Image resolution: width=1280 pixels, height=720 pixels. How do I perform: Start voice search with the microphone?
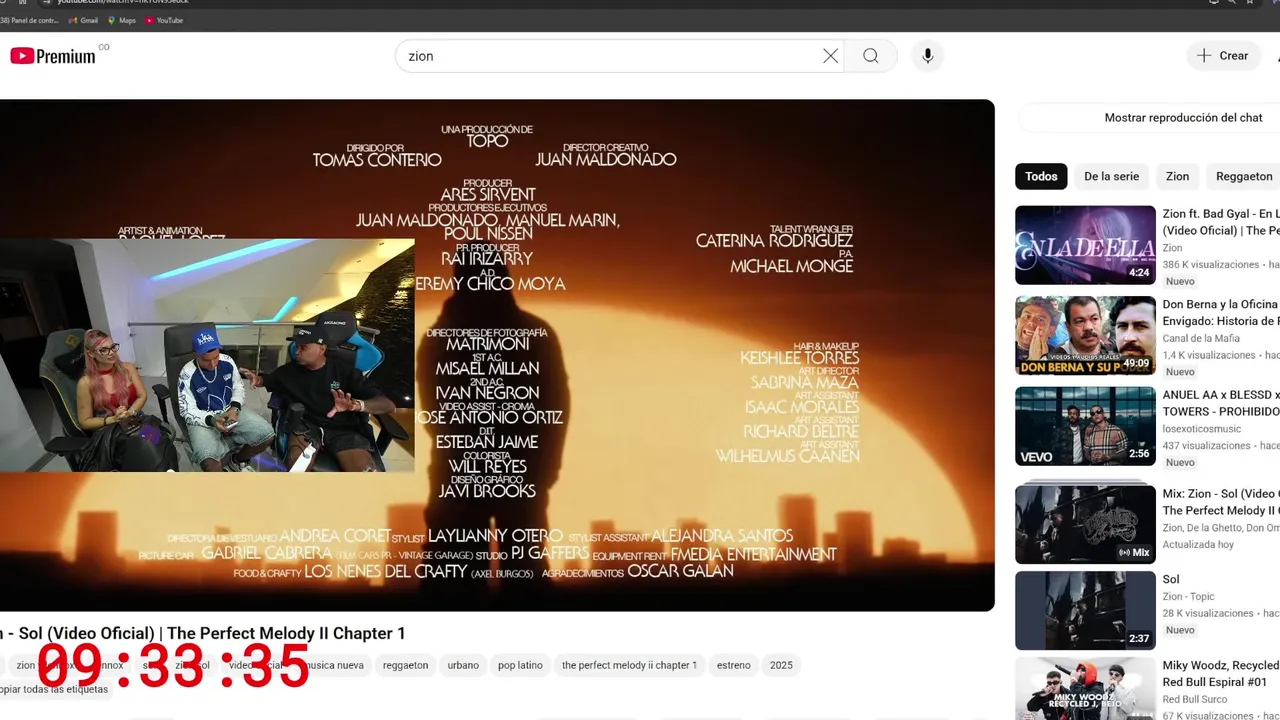tap(927, 56)
